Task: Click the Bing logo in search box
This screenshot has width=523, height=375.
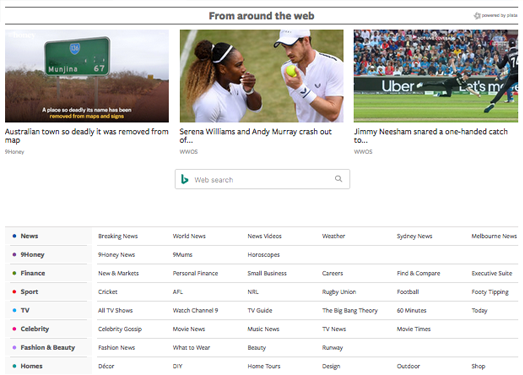Action: click(184, 179)
